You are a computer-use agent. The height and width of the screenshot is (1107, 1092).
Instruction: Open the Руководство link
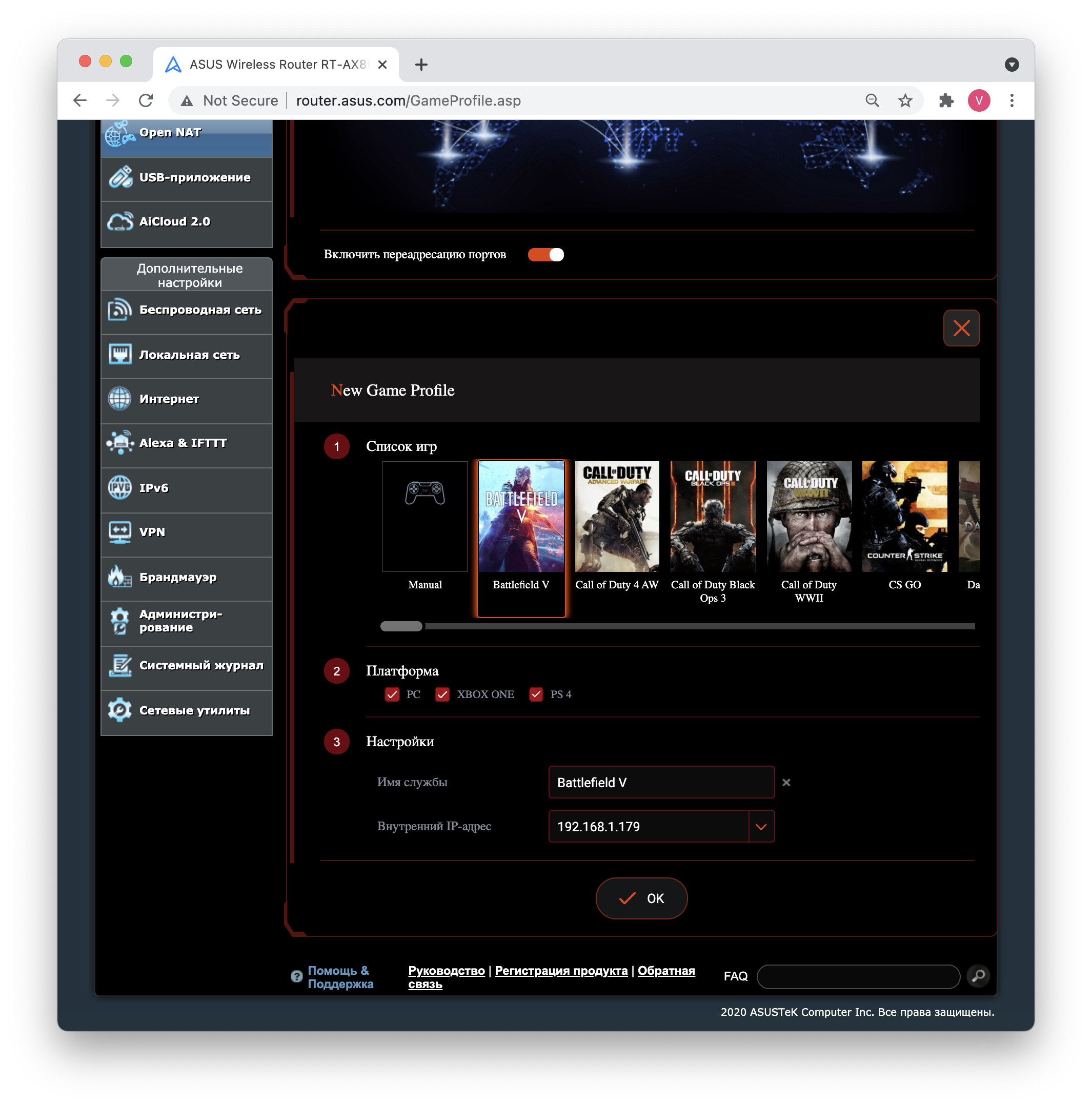446,971
